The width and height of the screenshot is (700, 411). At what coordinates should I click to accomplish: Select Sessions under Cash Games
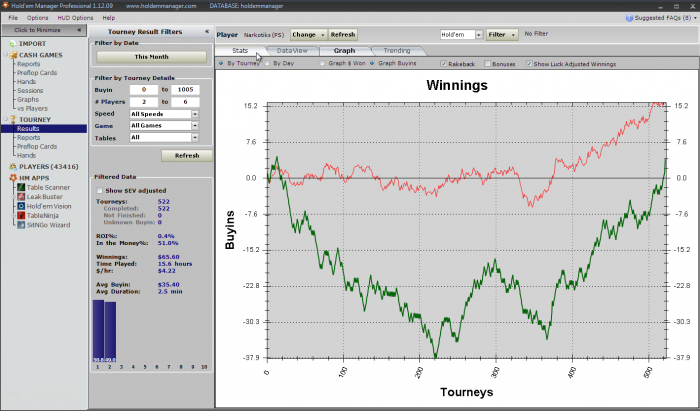(30, 91)
